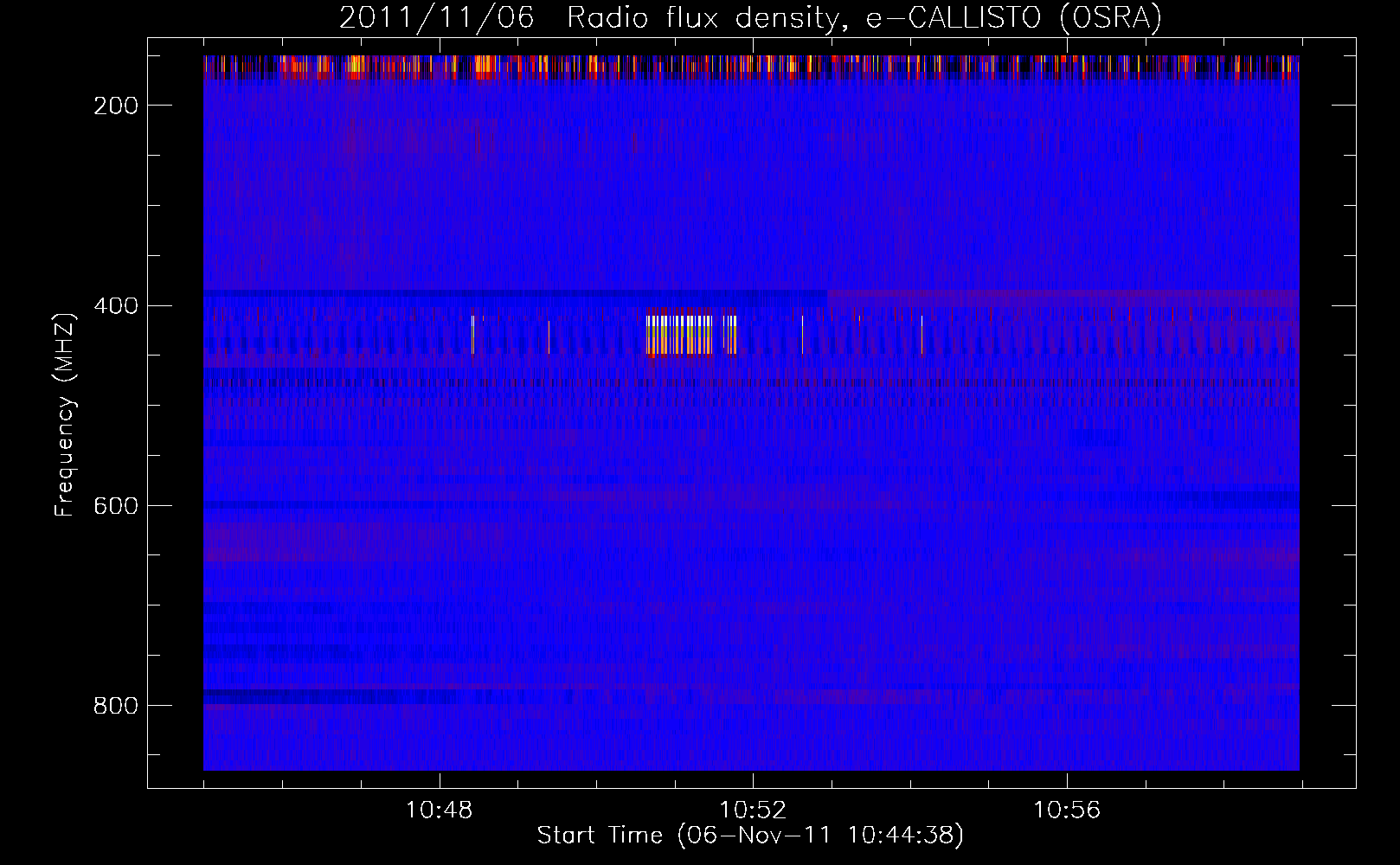Screen dimensions: 1400x865
Task: Click the bright burst near 400 MHz
Action: pyautogui.click(x=691, y=334)
